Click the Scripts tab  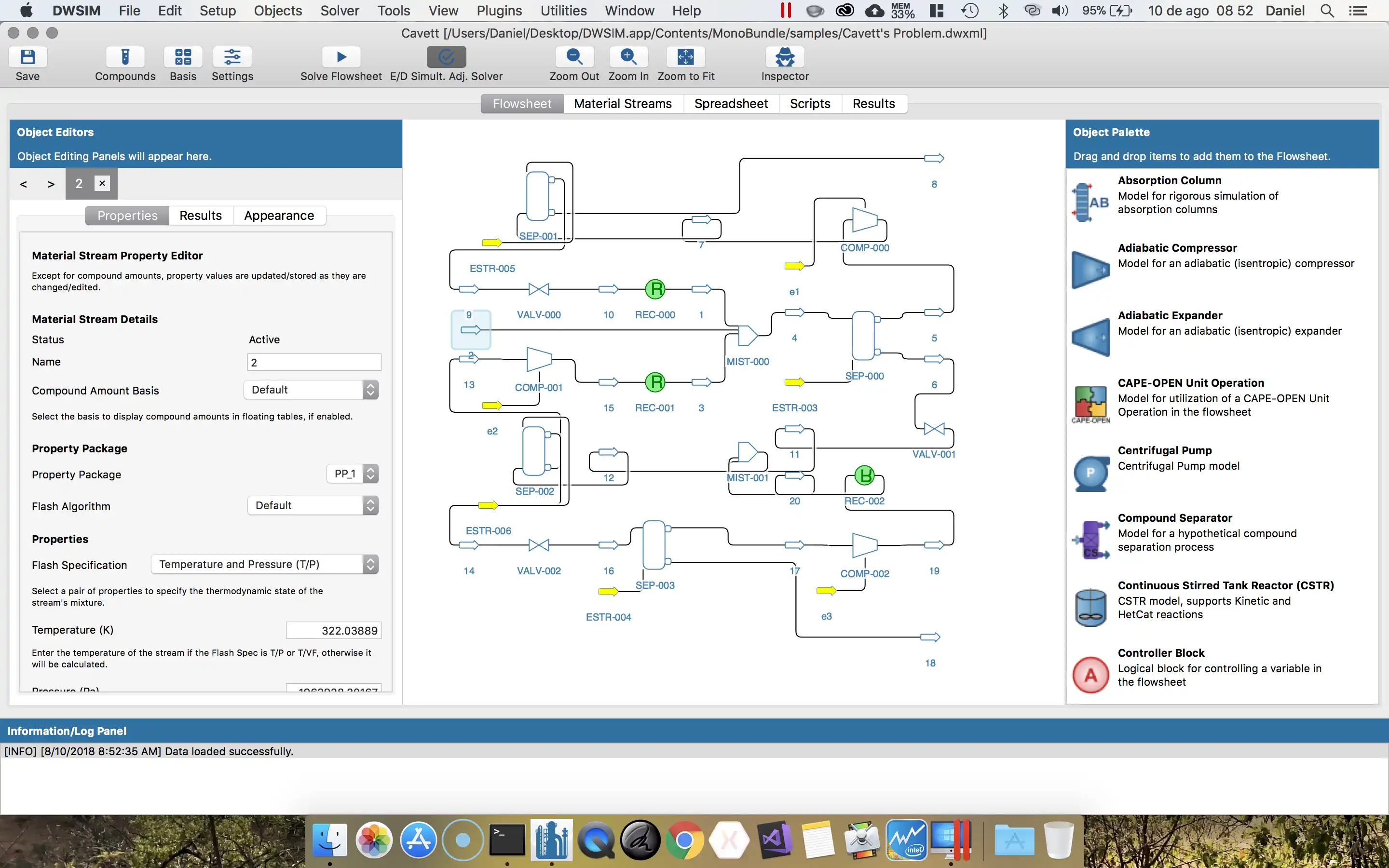(810, 103)
